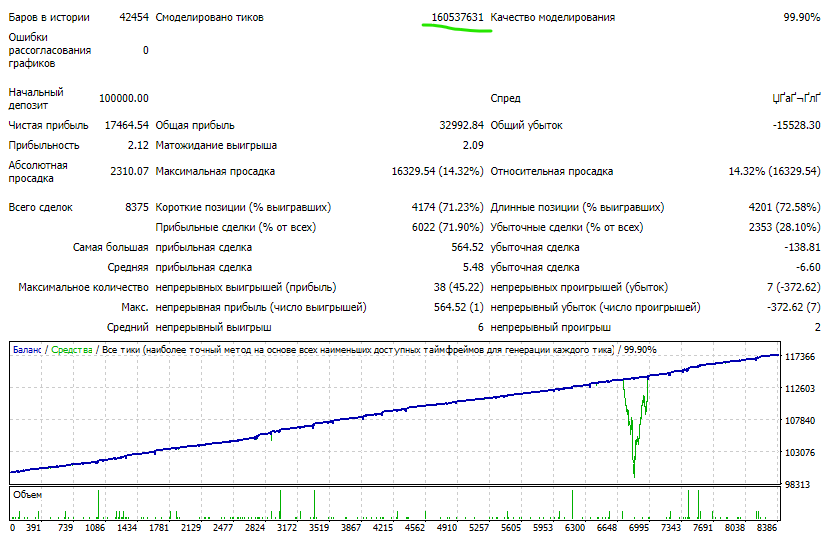The width and height of the screenshot is (840, 541).
Task: Select the initial deposit value 100000.00
Action: 124,98
